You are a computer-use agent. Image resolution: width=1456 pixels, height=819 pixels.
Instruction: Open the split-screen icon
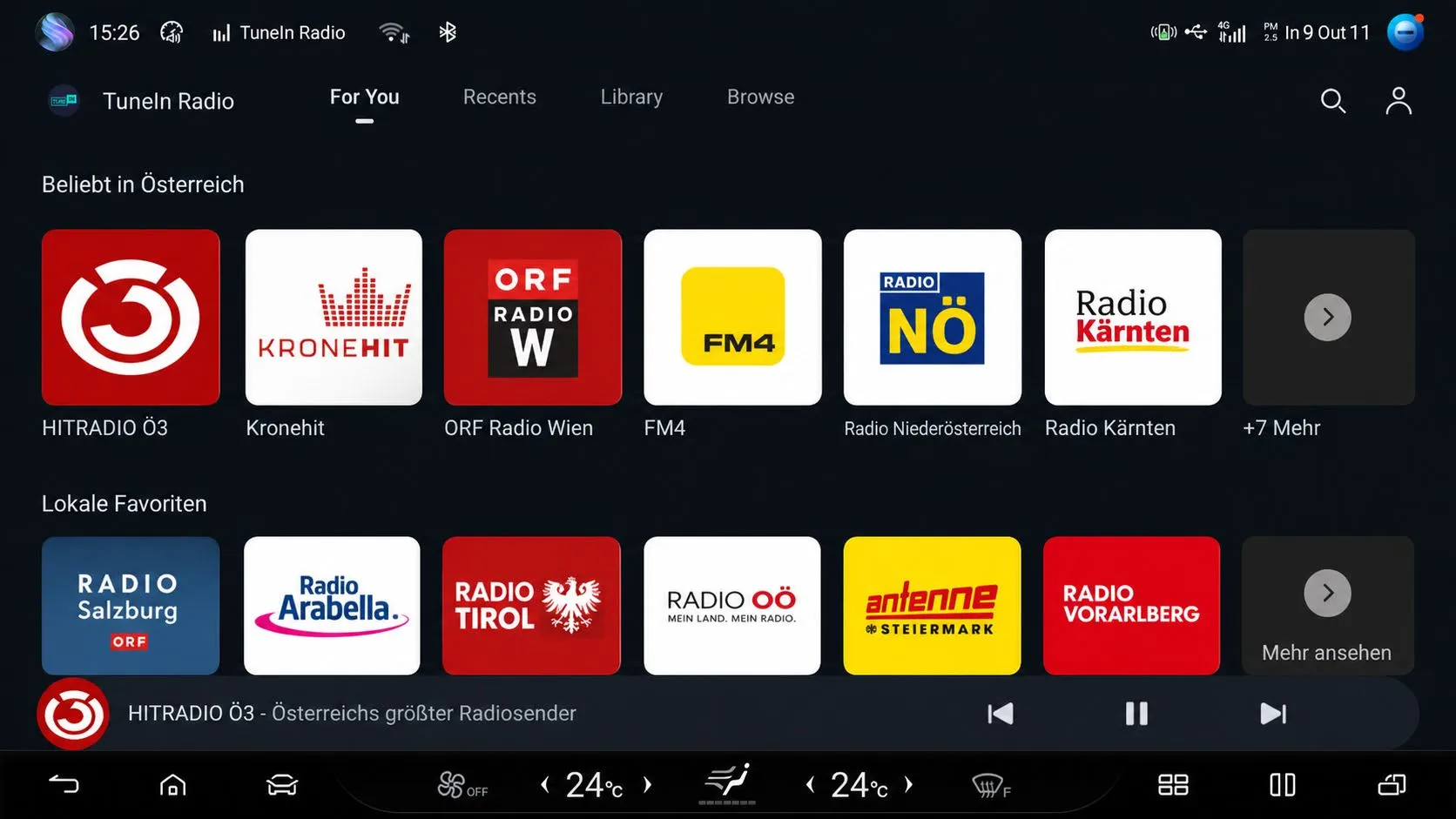coord(1283,785)
